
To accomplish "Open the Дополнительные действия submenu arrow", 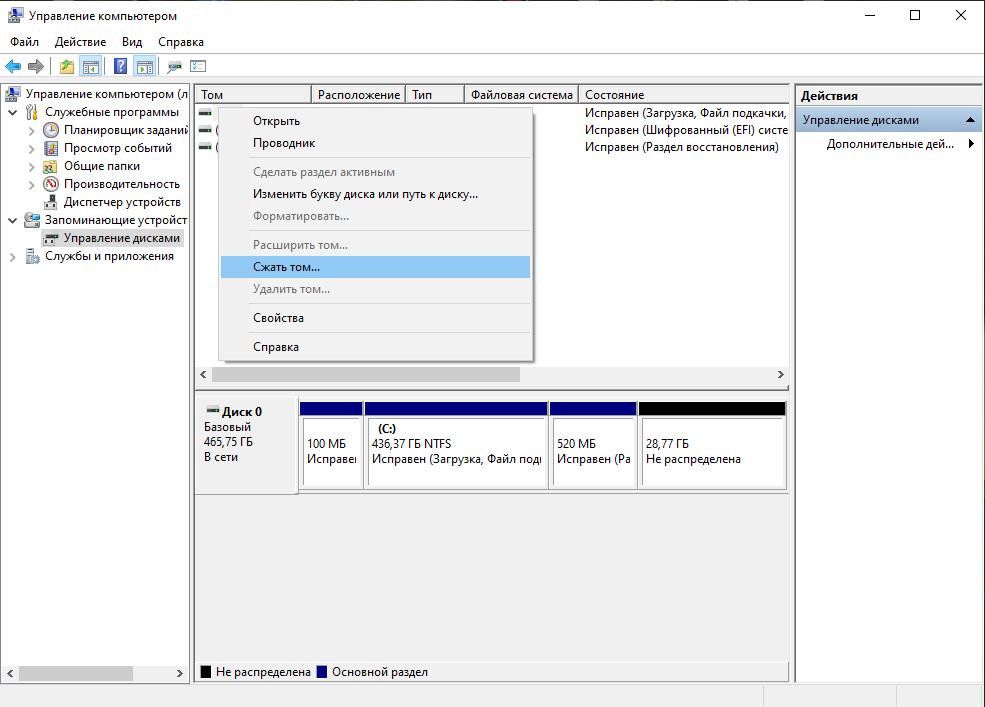I will (x=971, y=144).
